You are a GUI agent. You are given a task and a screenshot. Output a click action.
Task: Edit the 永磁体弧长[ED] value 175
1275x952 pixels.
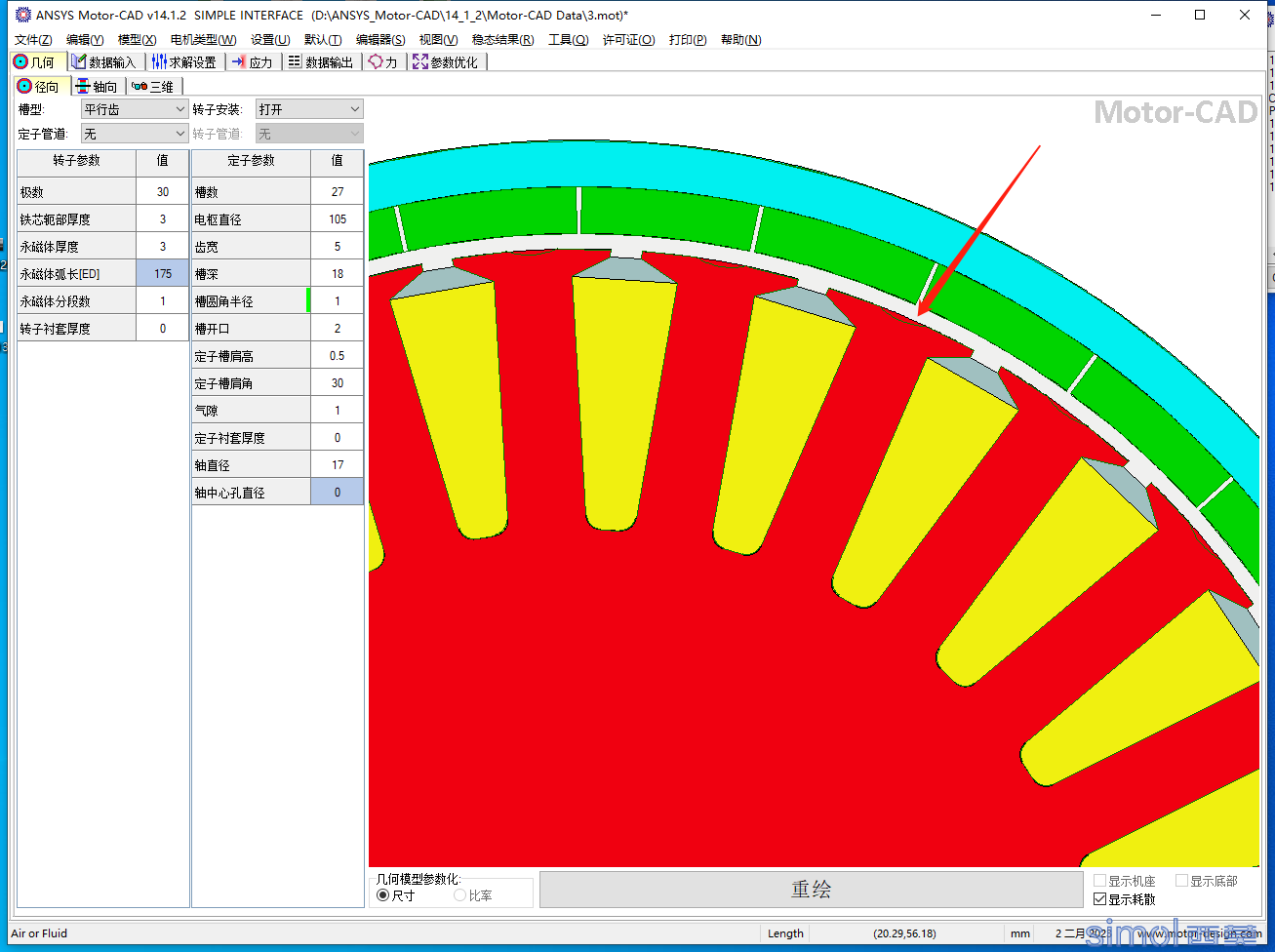[x=163, y=274]
